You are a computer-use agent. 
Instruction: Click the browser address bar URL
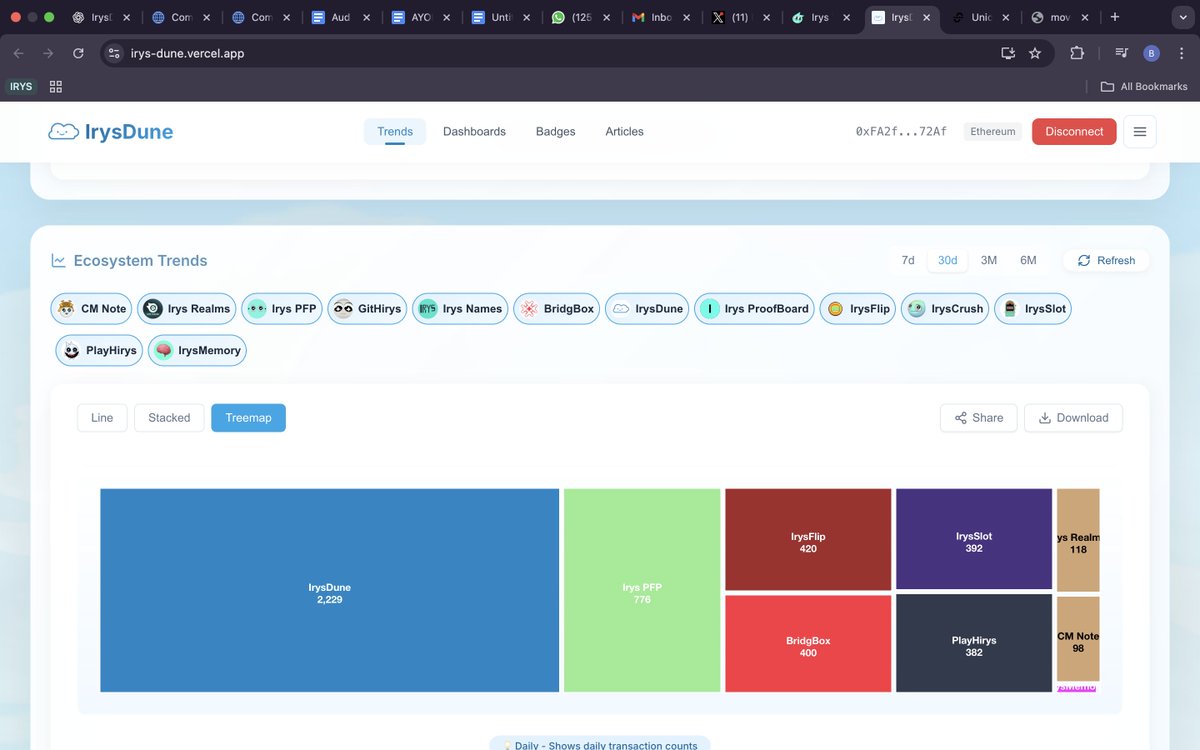point(187,53)
